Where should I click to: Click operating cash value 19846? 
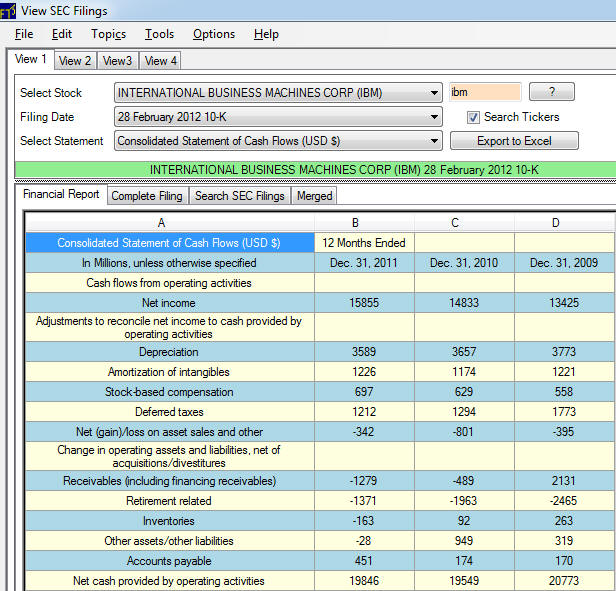pos(364,581)
